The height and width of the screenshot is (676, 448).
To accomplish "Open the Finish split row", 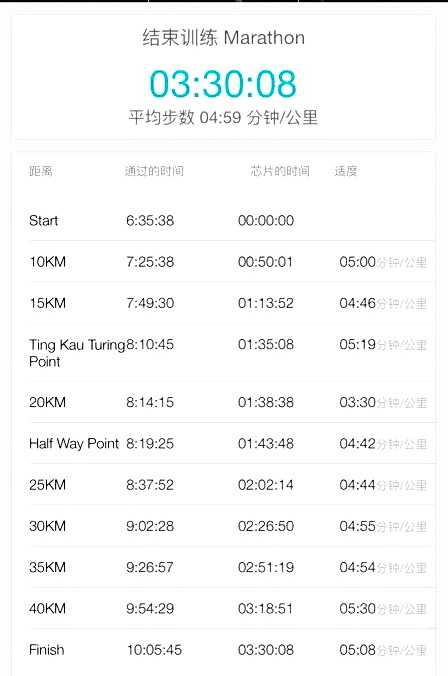I will 232,650.
